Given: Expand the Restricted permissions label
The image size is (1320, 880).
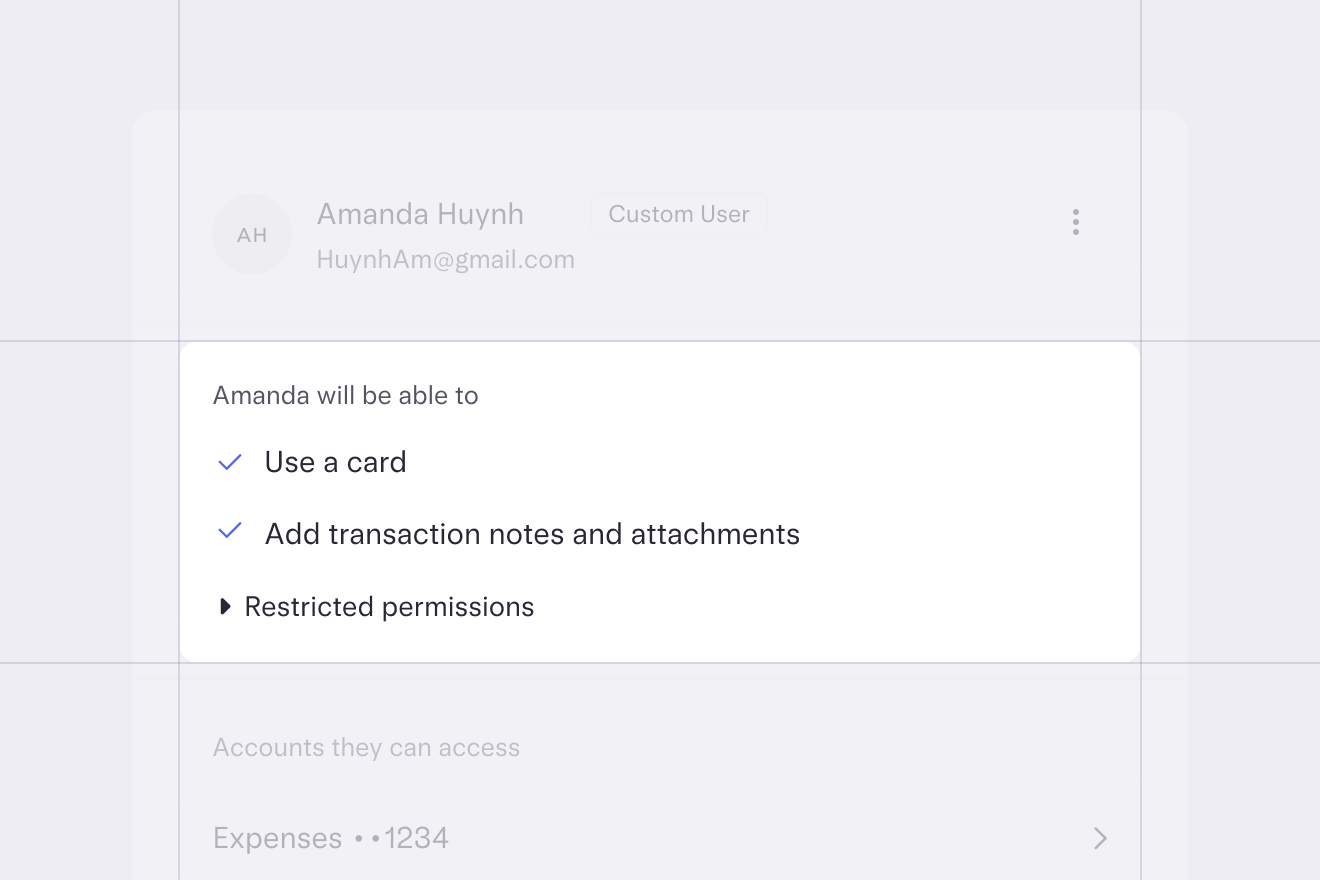Looking at the screenshot, I should (x=389, y=607).
